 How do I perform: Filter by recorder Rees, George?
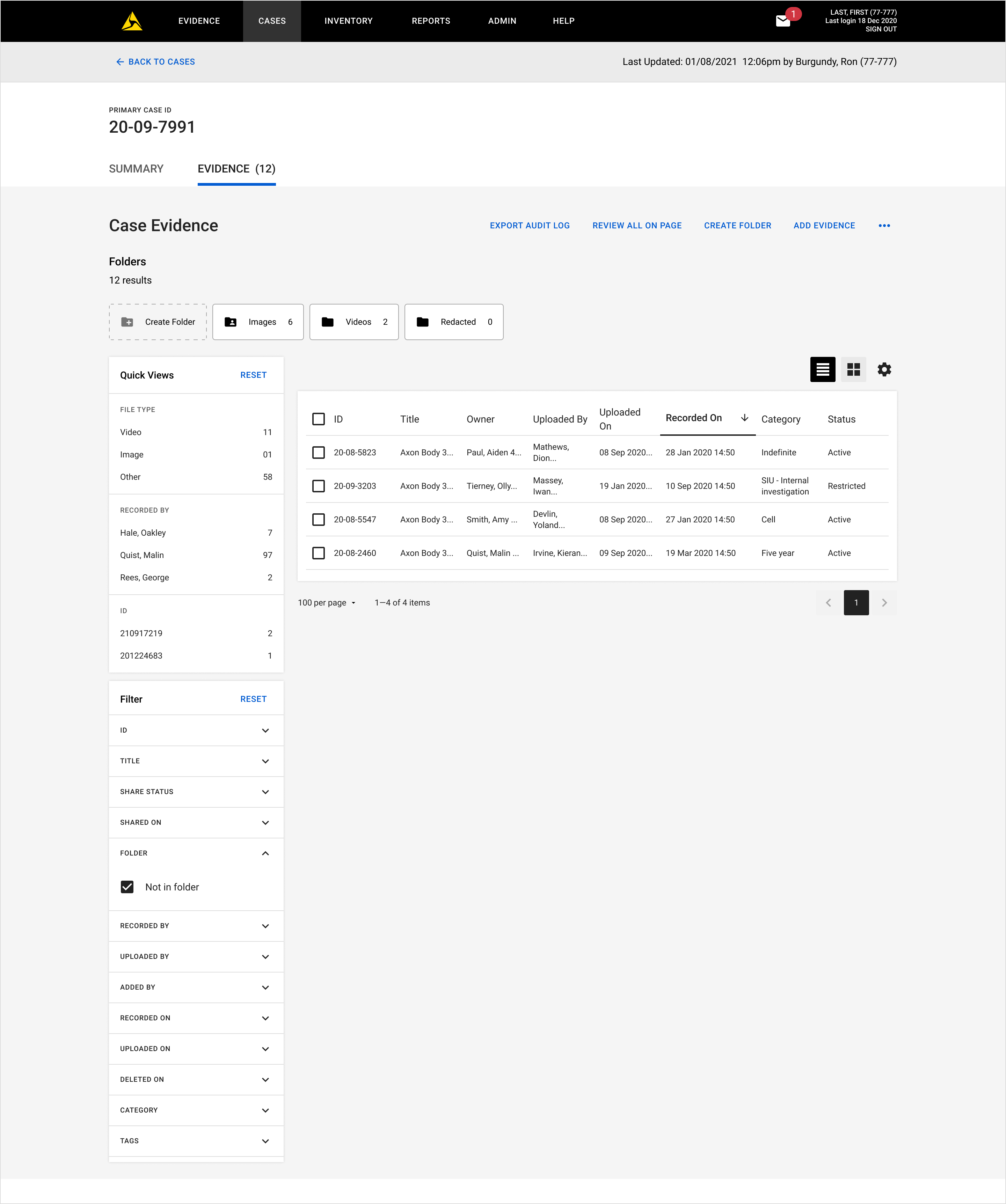pyautogui.click(x=196, y=578)
